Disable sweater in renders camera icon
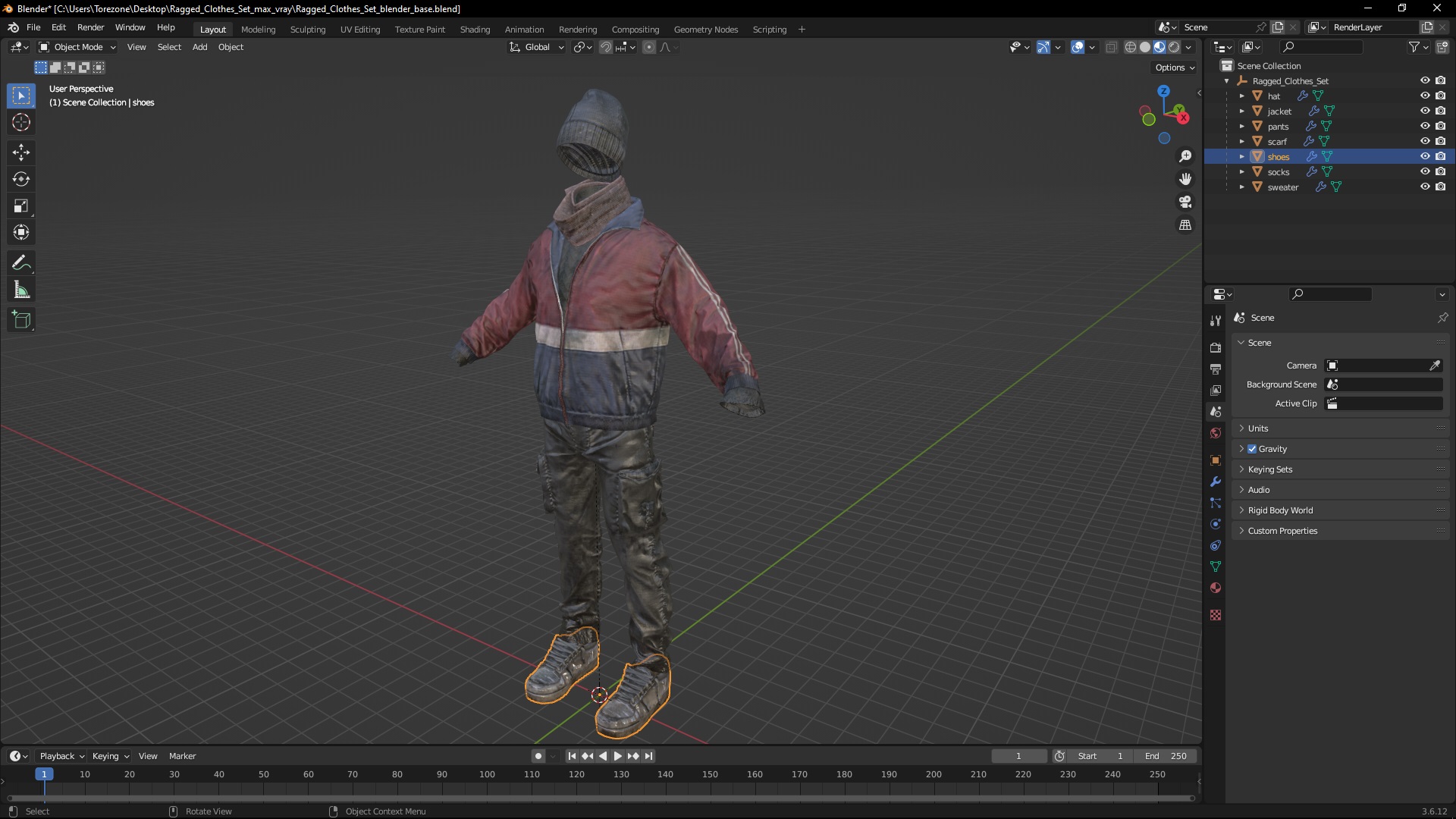This screenshot has width=1456, height=819. pos(1440,187)
